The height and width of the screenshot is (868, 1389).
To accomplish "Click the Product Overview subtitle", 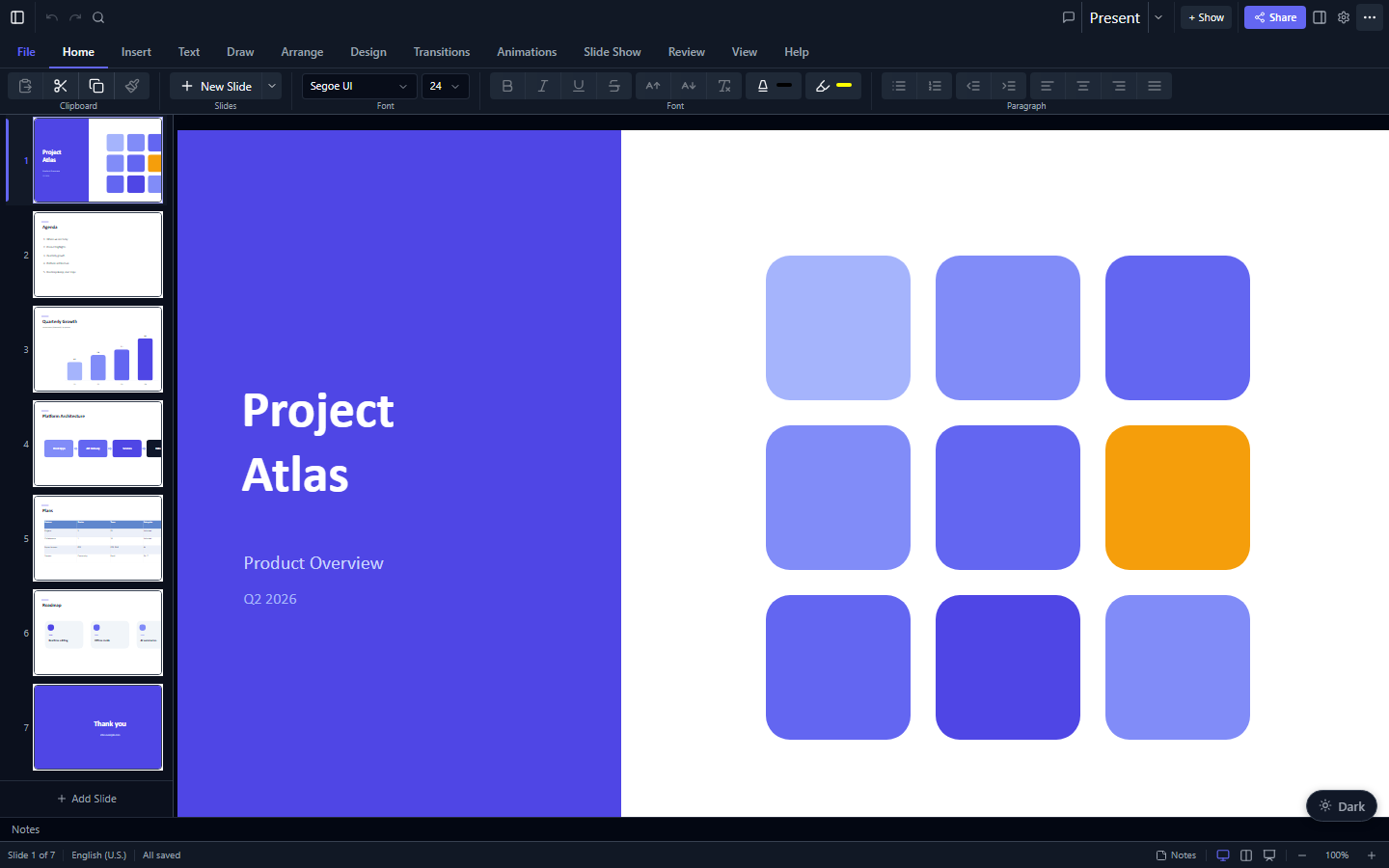I will tap(313, 563).
